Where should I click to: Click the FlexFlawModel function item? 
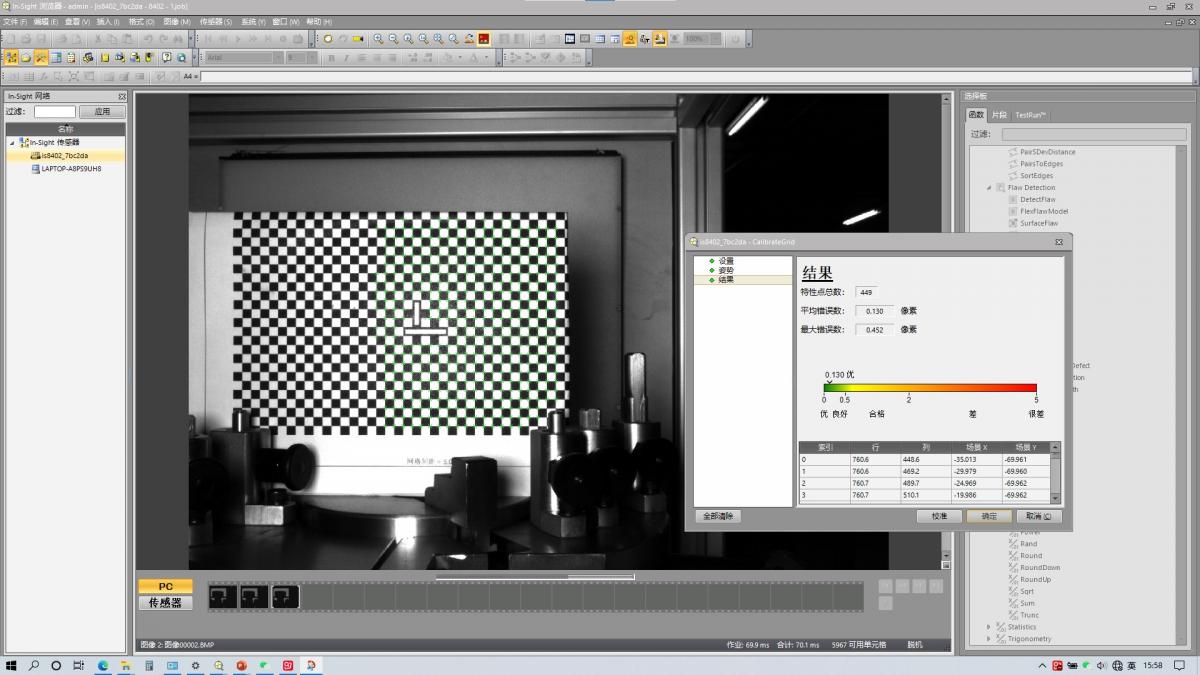(1044, 212)
